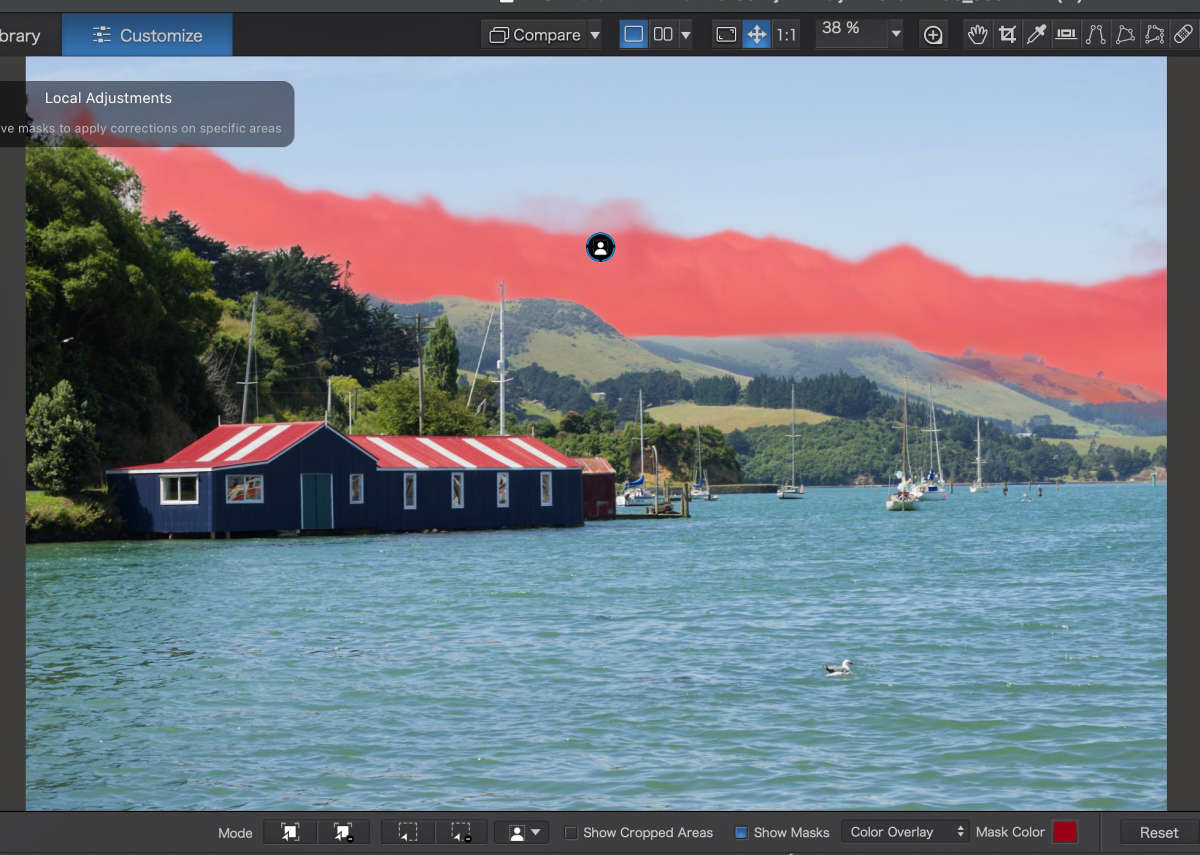Screen dimensions: 1200x855
Task: Switch to fit-on-screen view icon
Action: coord(727,35)
